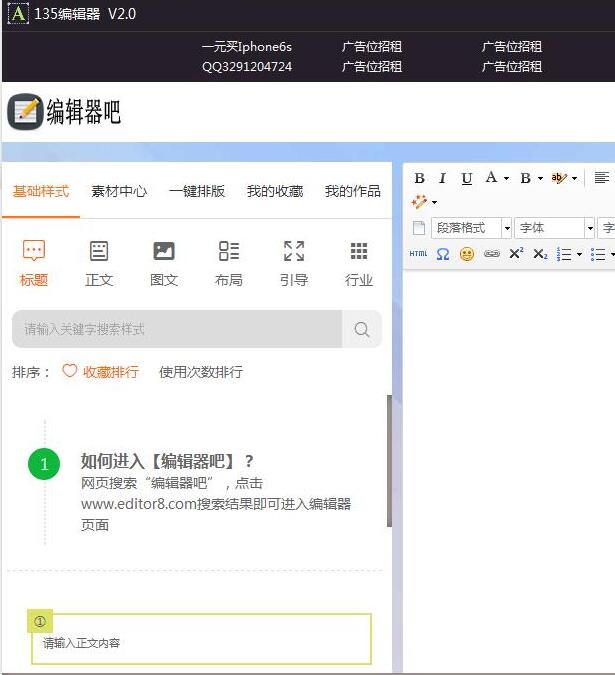615x675 pixels.
Task: Insert ordered numbered list
Action: pyautogui.click(x=564, y=254)
